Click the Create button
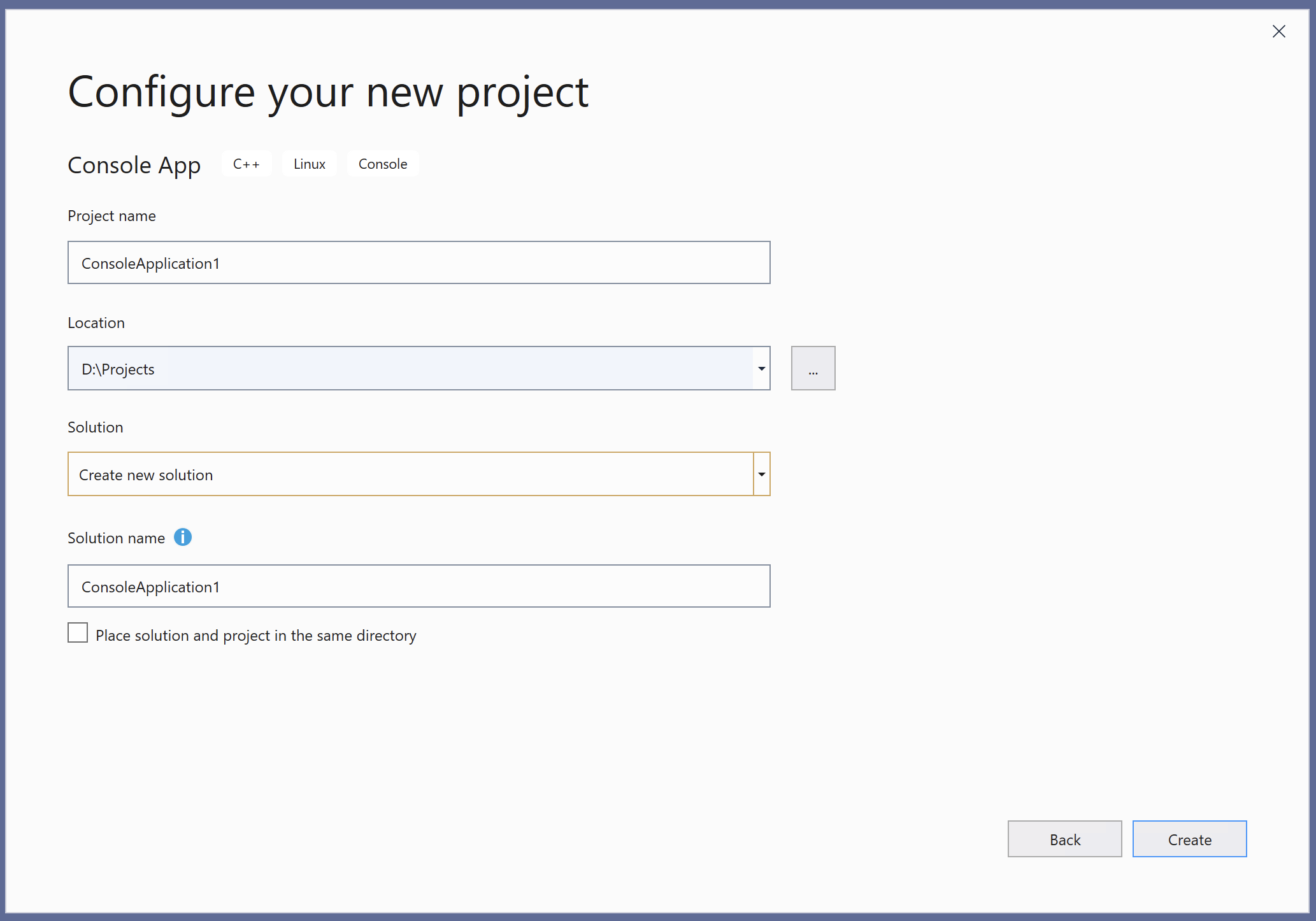This screenshot has width=1316, height=921. pos(1189,839)
